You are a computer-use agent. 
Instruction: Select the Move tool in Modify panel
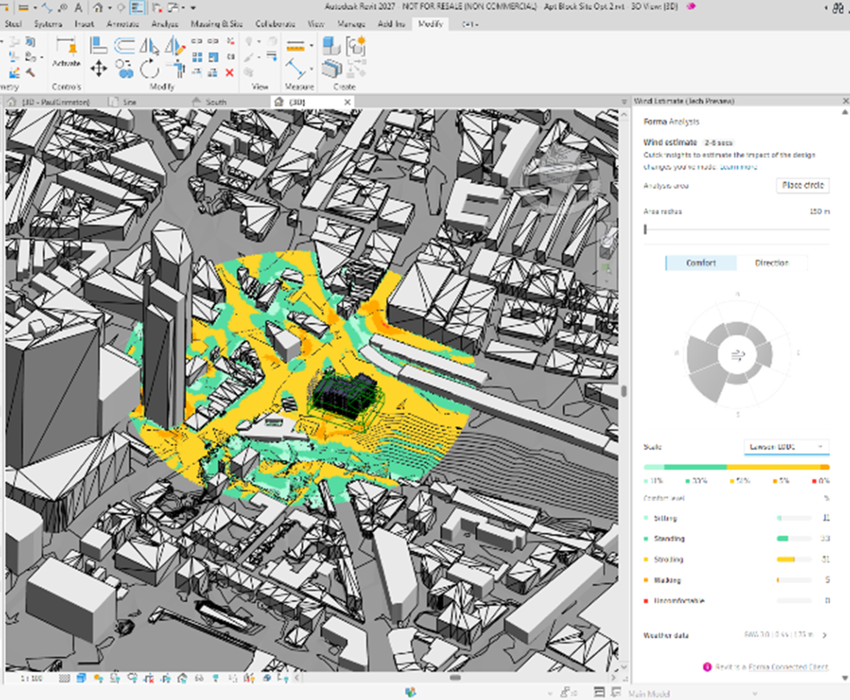(99, 69)
